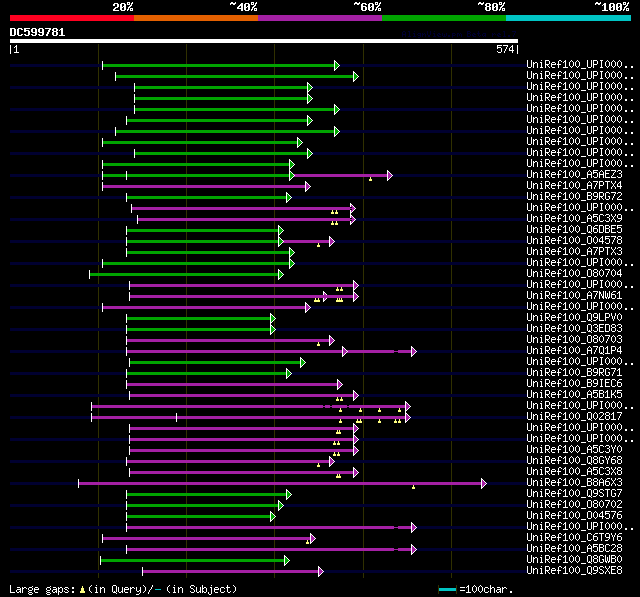Click the arrowhead ending the UniRef100_A5AEZ3 purple segment

(390, 175)
